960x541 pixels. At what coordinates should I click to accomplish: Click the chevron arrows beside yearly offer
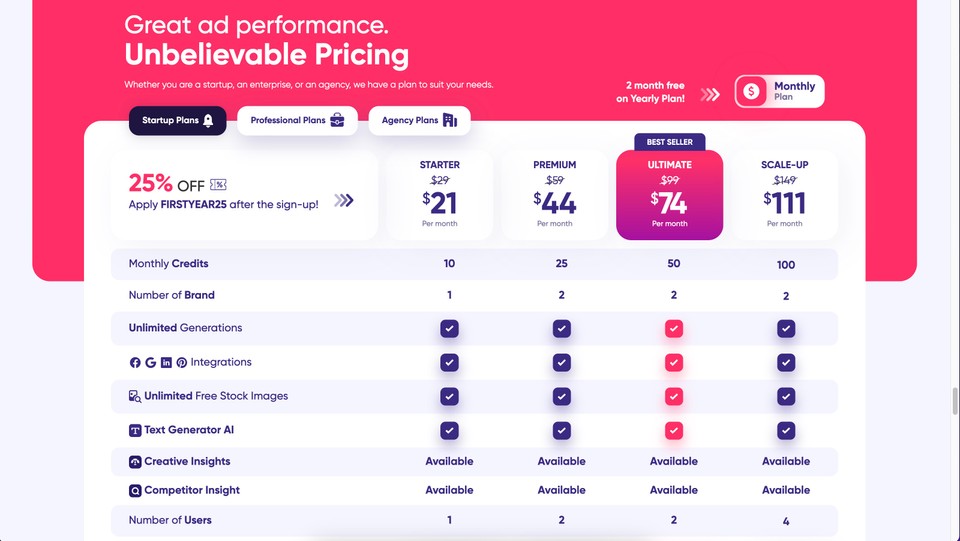(x=710, y=94)
